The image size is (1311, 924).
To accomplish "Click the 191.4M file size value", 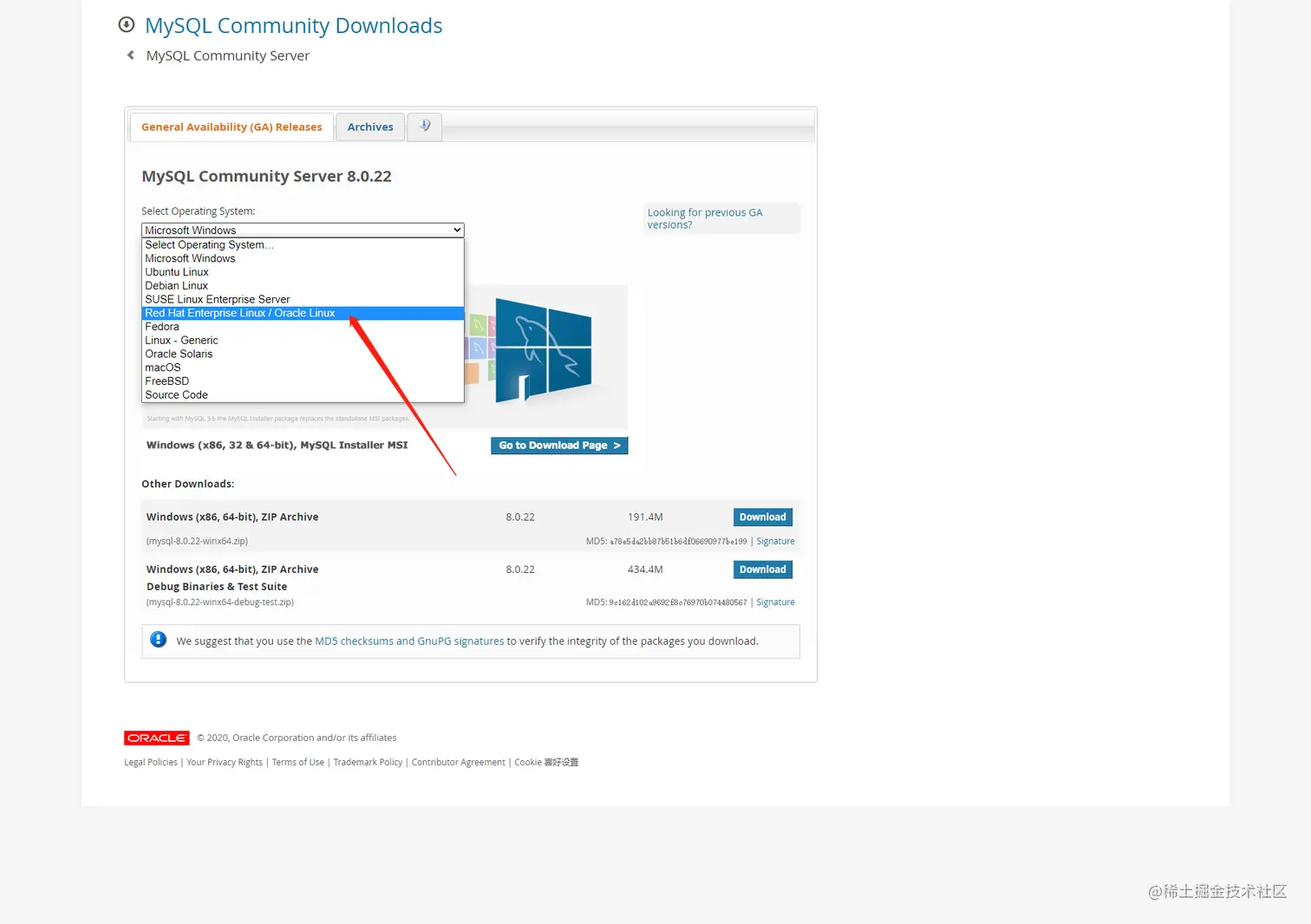I will click(x=645, y=517).
